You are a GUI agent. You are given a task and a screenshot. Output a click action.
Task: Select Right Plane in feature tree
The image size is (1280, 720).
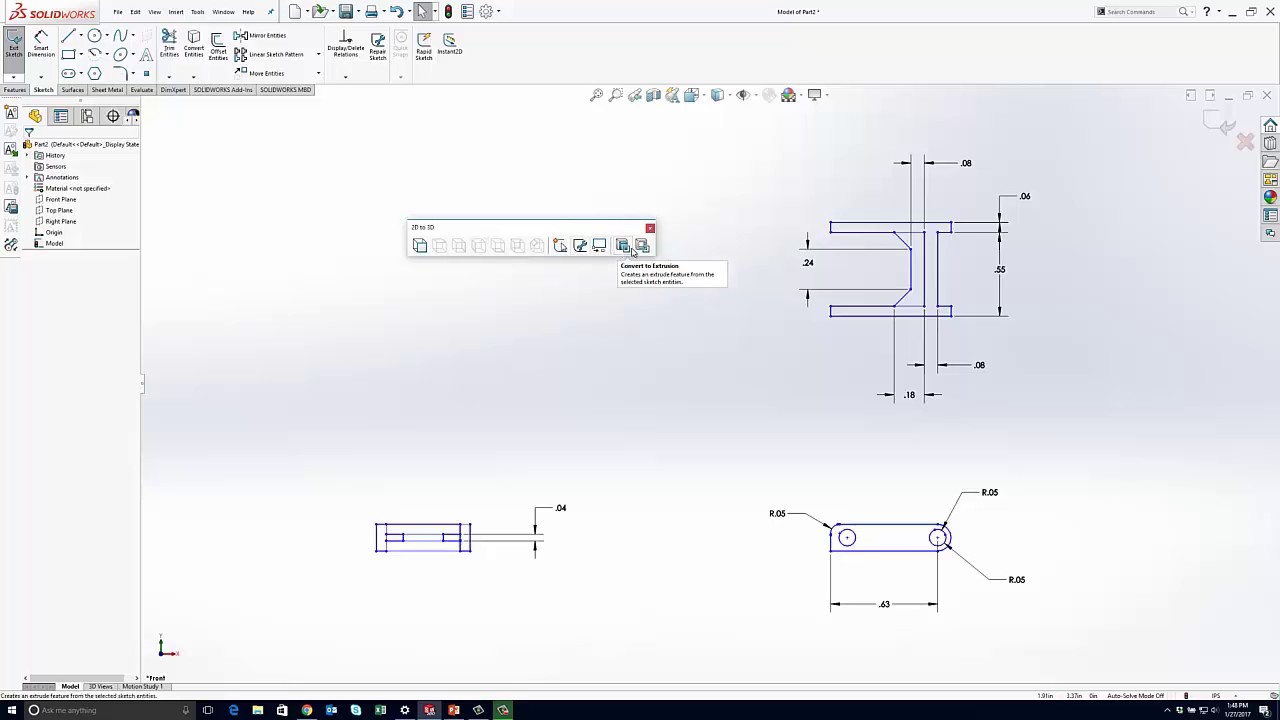(60, 221)
